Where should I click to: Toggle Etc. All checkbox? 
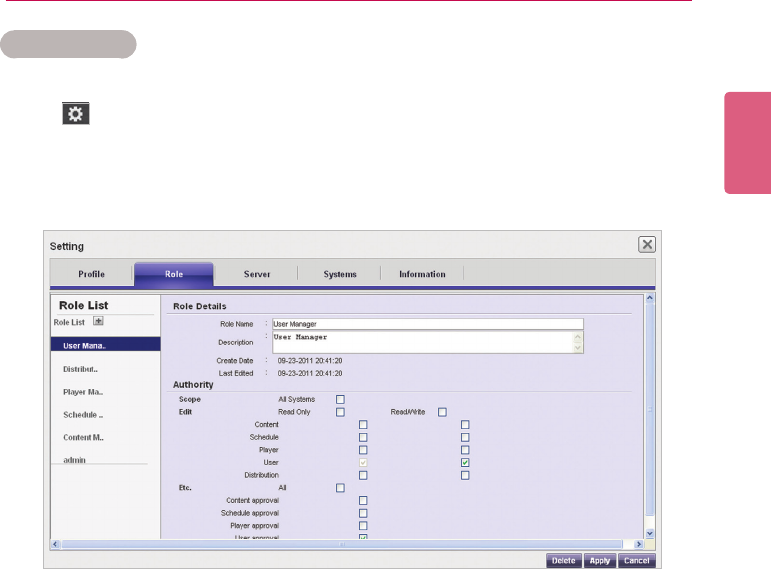340,488
